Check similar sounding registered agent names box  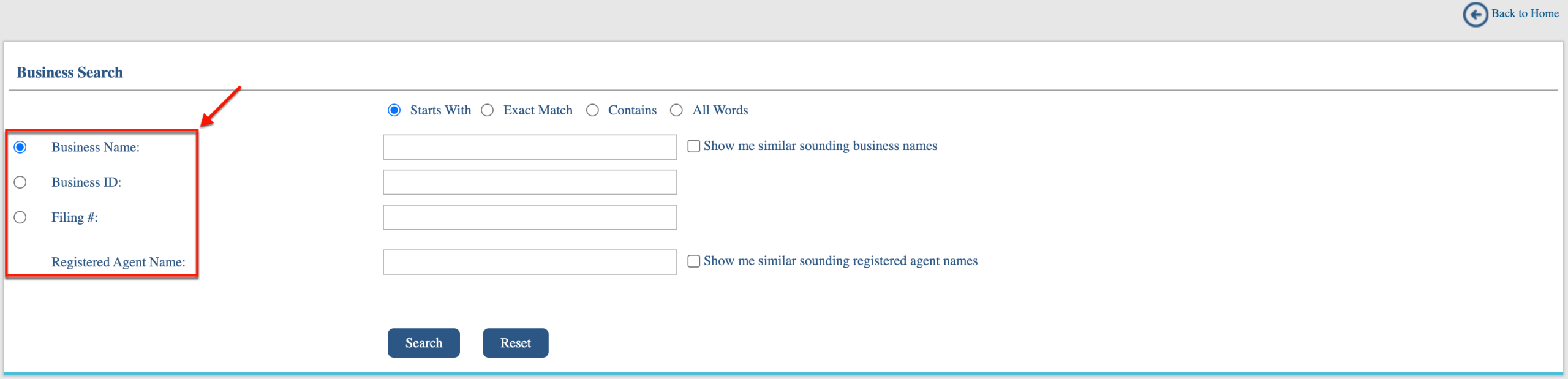coord(694,261)
